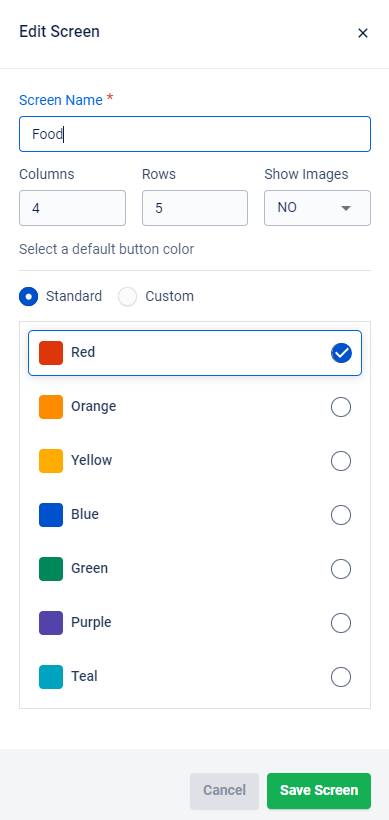This screenshot has height=820, width=389.
Task: Click the Columns number field
Action: pyautogui.click(x=73, y=208)
